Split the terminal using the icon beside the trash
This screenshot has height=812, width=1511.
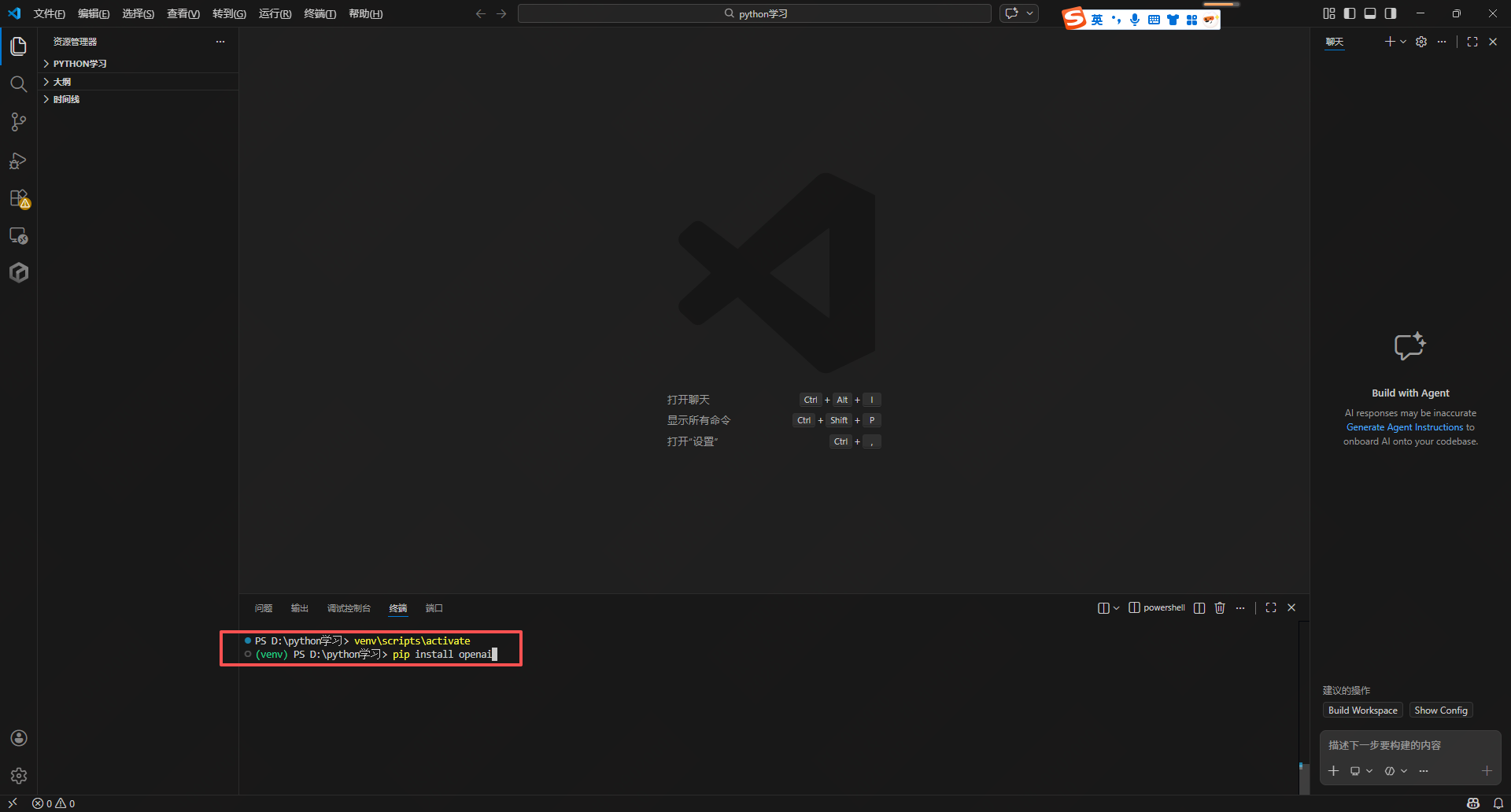1199,608
